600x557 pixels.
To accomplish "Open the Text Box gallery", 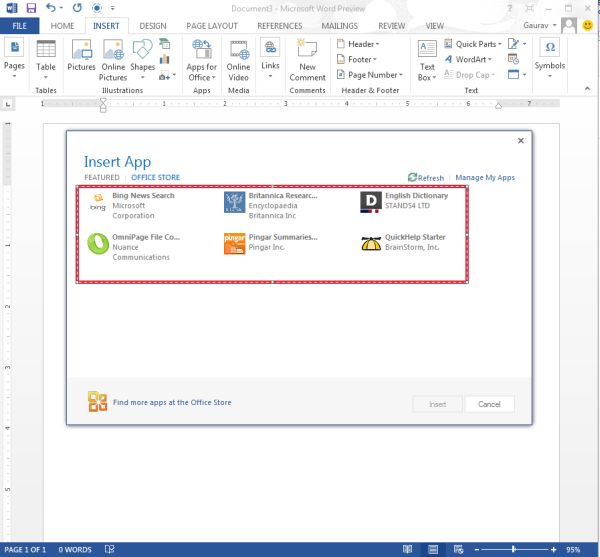I will [x=427, y=60].
